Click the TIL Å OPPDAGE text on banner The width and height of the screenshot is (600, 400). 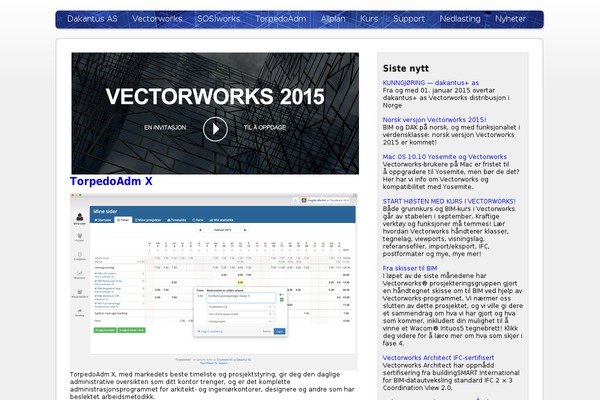[265, 127]
